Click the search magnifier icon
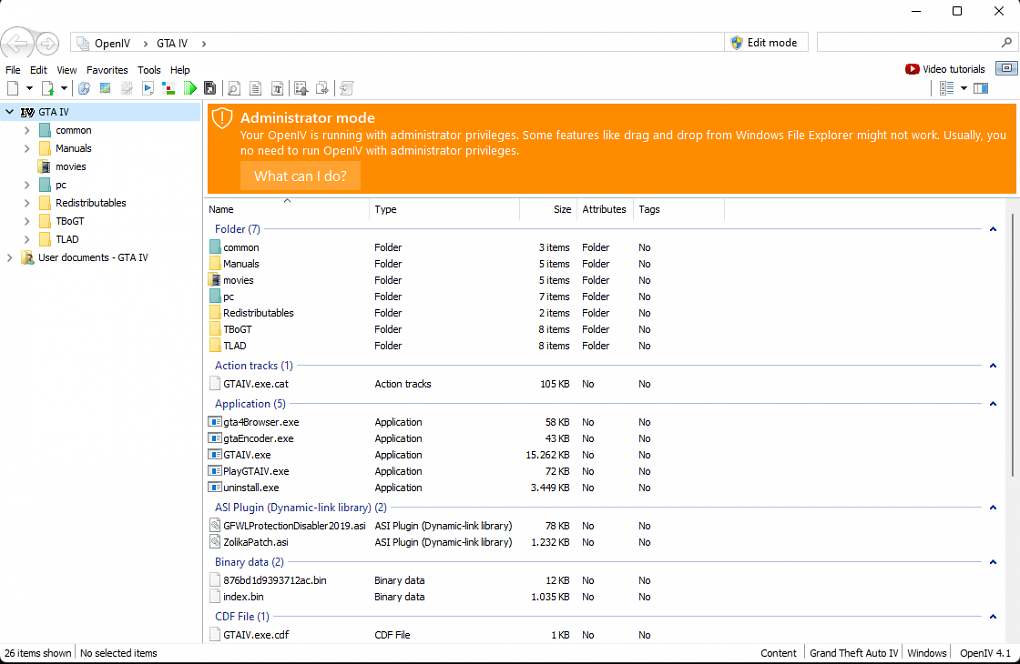 pos(1006,42)
